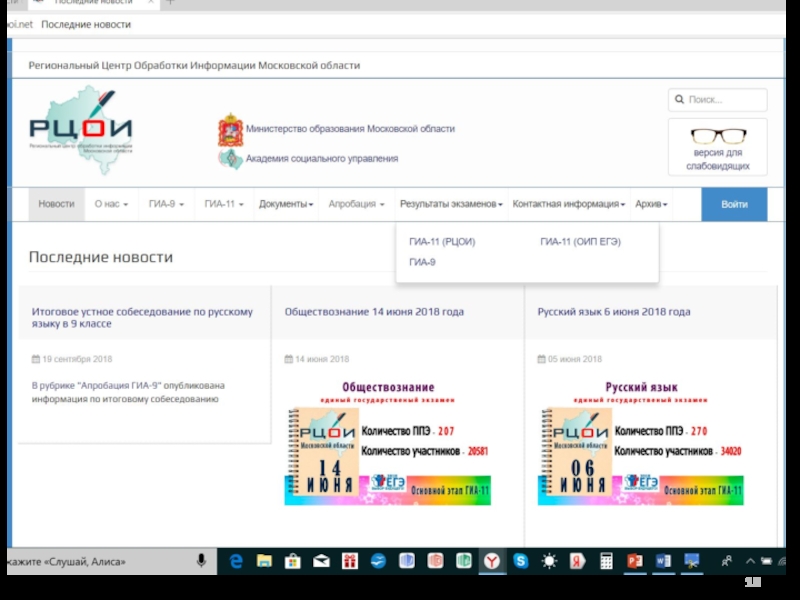Viewport: 800px width, 600px height.
Task: Click the glasses icon for visually impaired version
Action: 718,136
